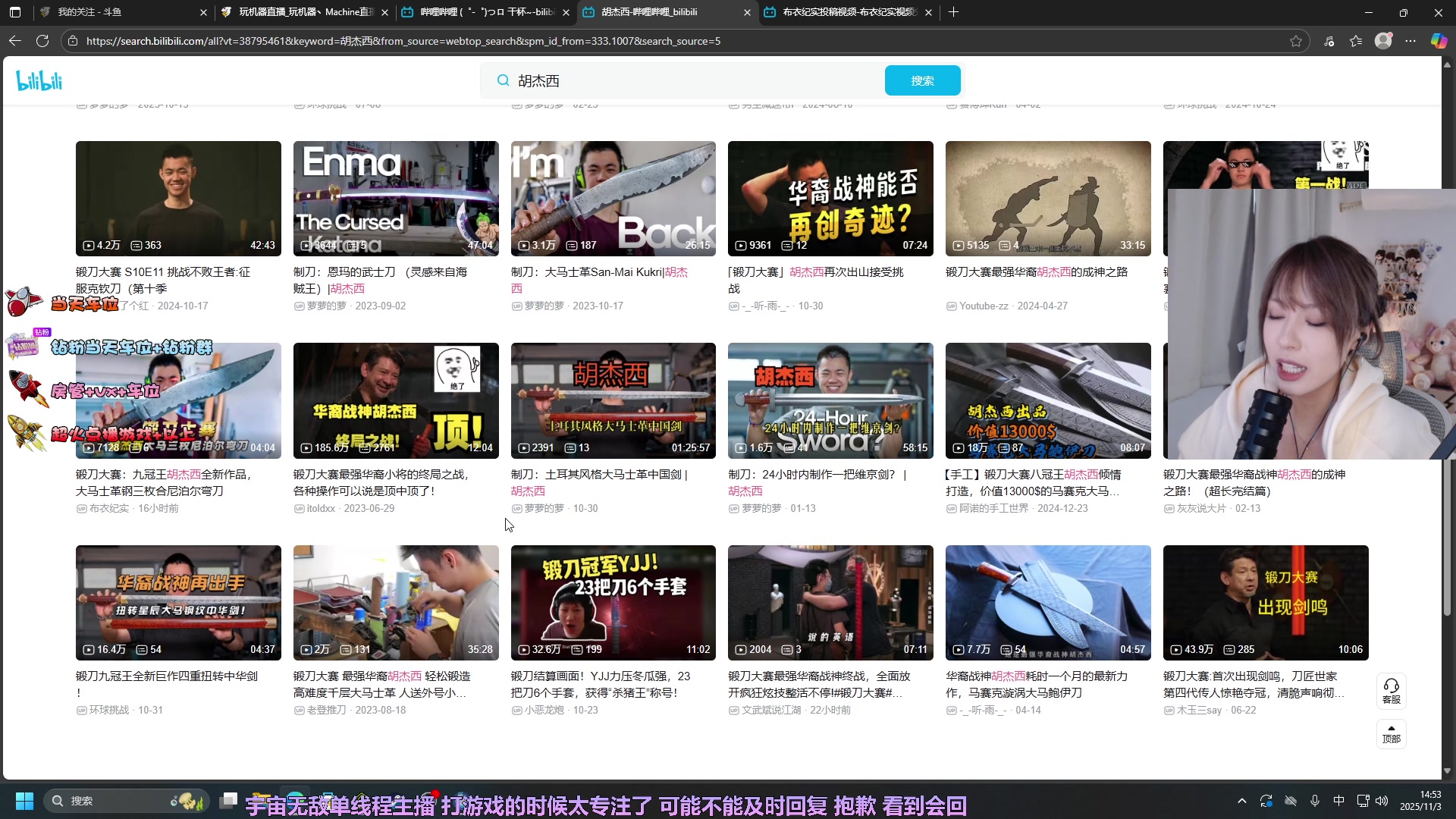Toggle the Chinese input method indicator

click(x=1338, y=801)
